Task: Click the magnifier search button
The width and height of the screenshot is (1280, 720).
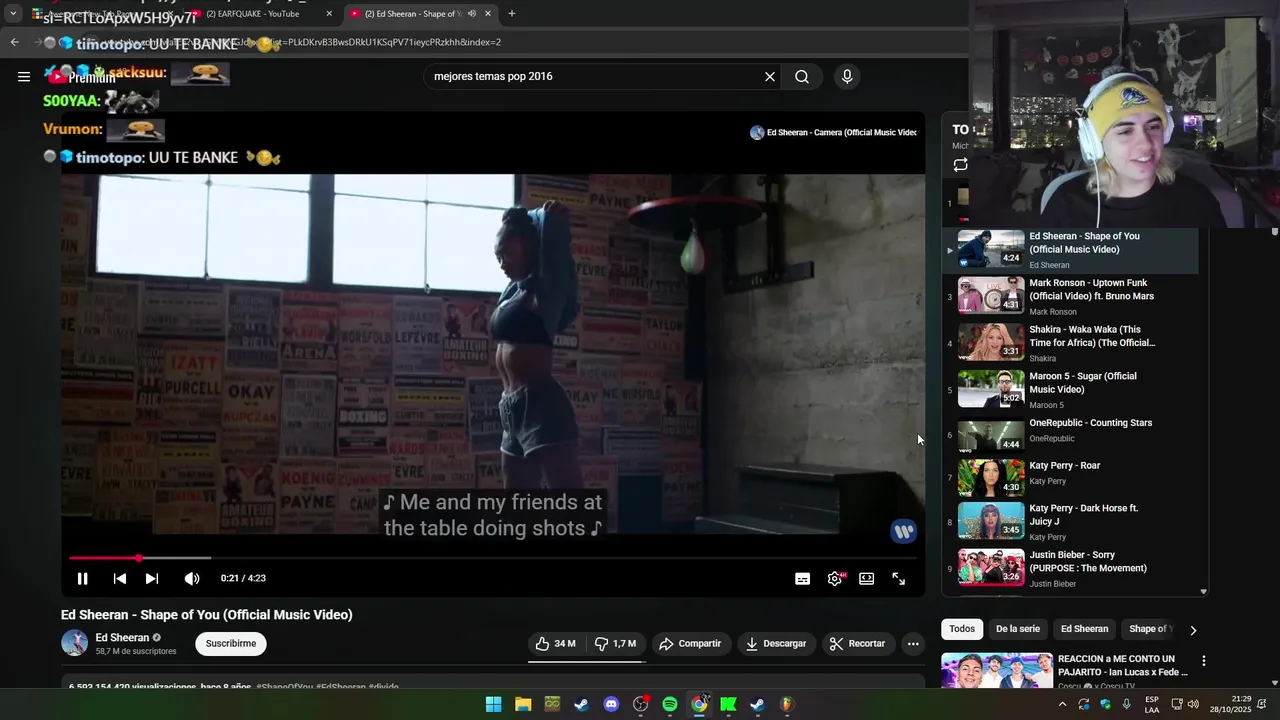Action: pos(802,76)
